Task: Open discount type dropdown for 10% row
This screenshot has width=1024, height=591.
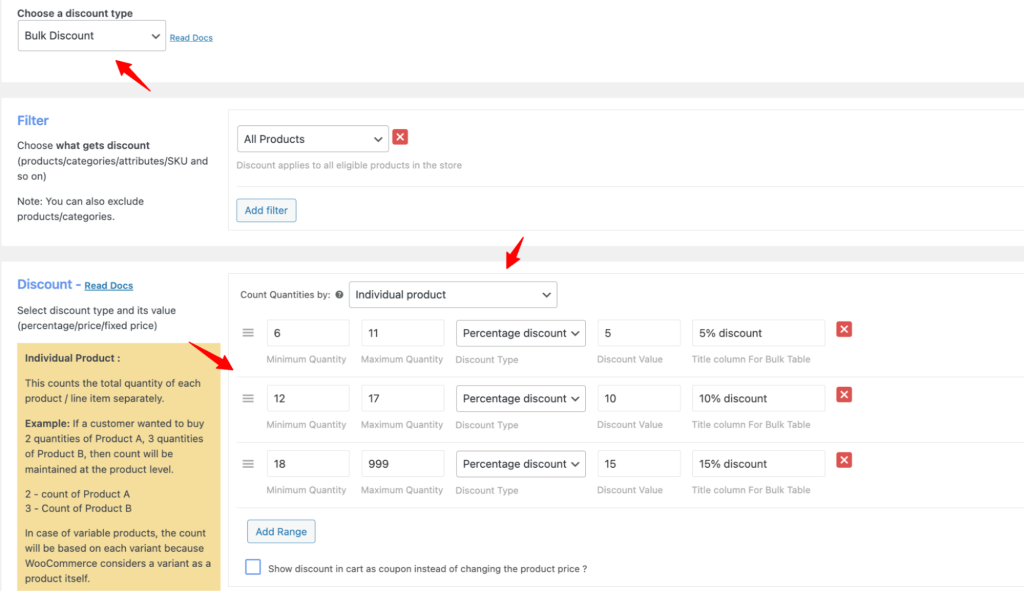Action: (x=521, y=398)
